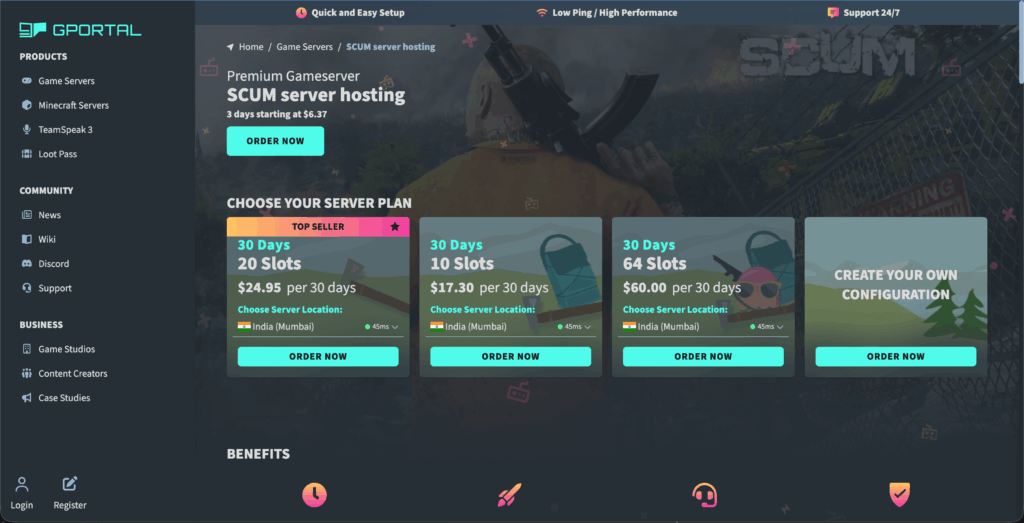The width and height of the screenshot is (1024, 523).
Task: Click the Register label
Action: pos(70,505)
